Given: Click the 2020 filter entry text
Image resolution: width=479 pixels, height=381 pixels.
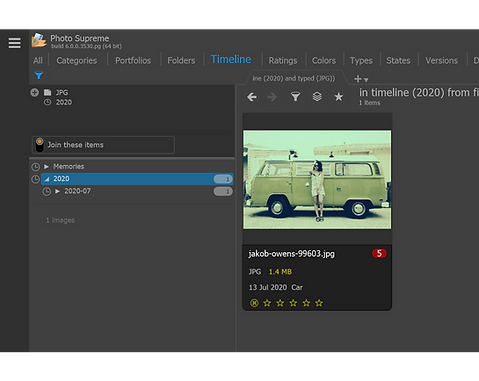Looking at the screenshot, I should tap(64, 102).
